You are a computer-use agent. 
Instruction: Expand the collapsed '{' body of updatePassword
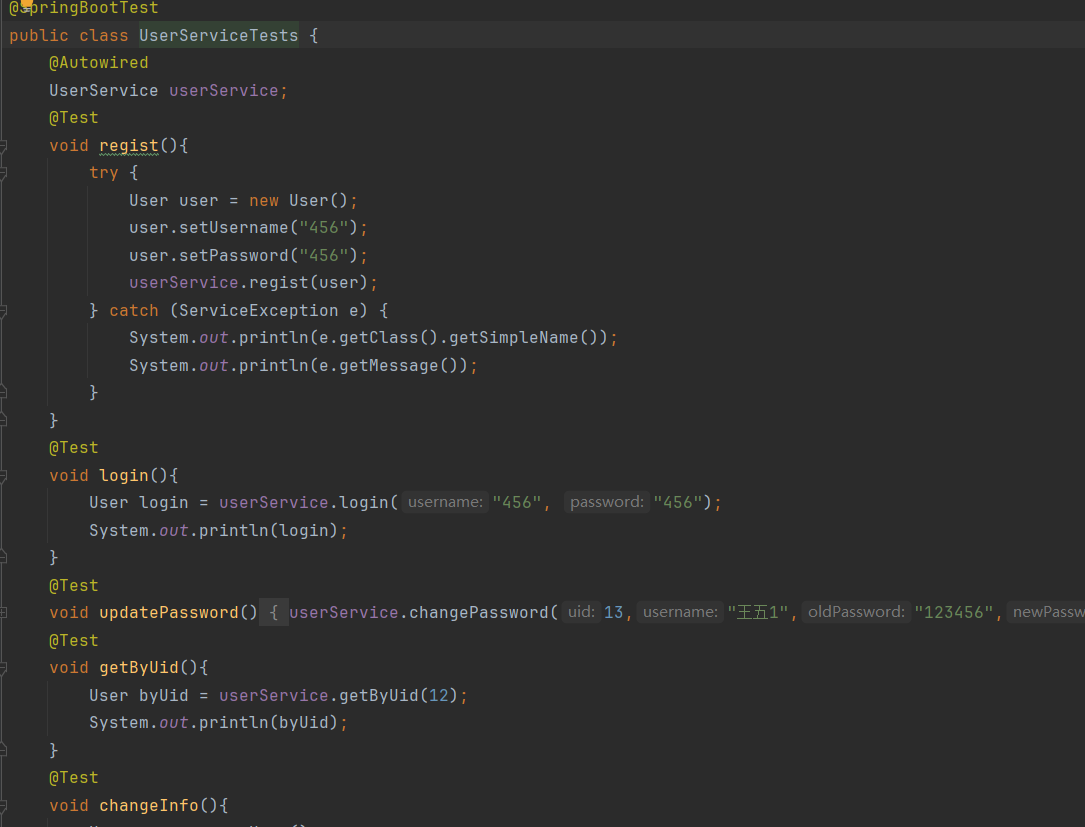pos(274,612)
